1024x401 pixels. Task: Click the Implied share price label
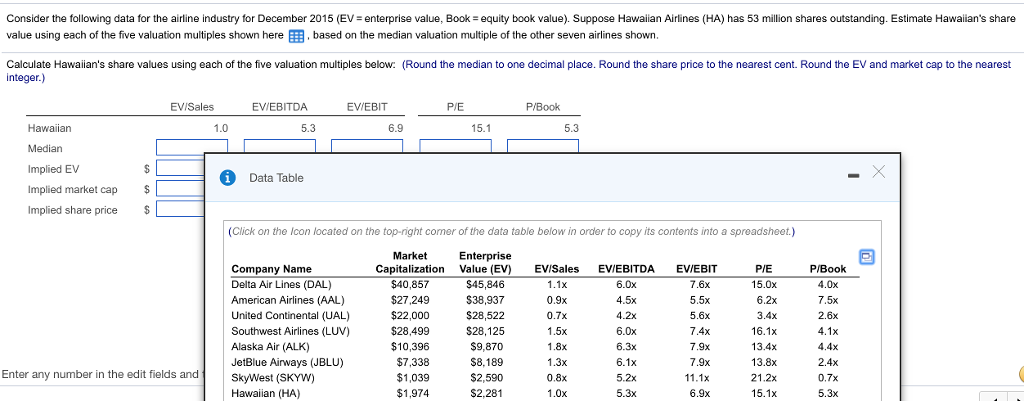point(72,210)
